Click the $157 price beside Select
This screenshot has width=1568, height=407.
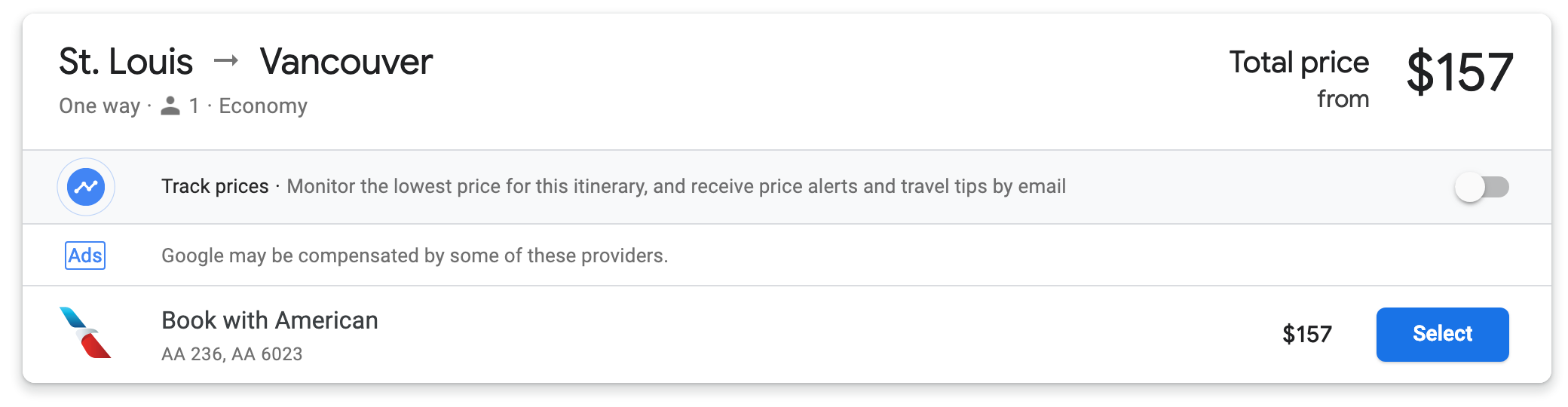point(1306,334)
